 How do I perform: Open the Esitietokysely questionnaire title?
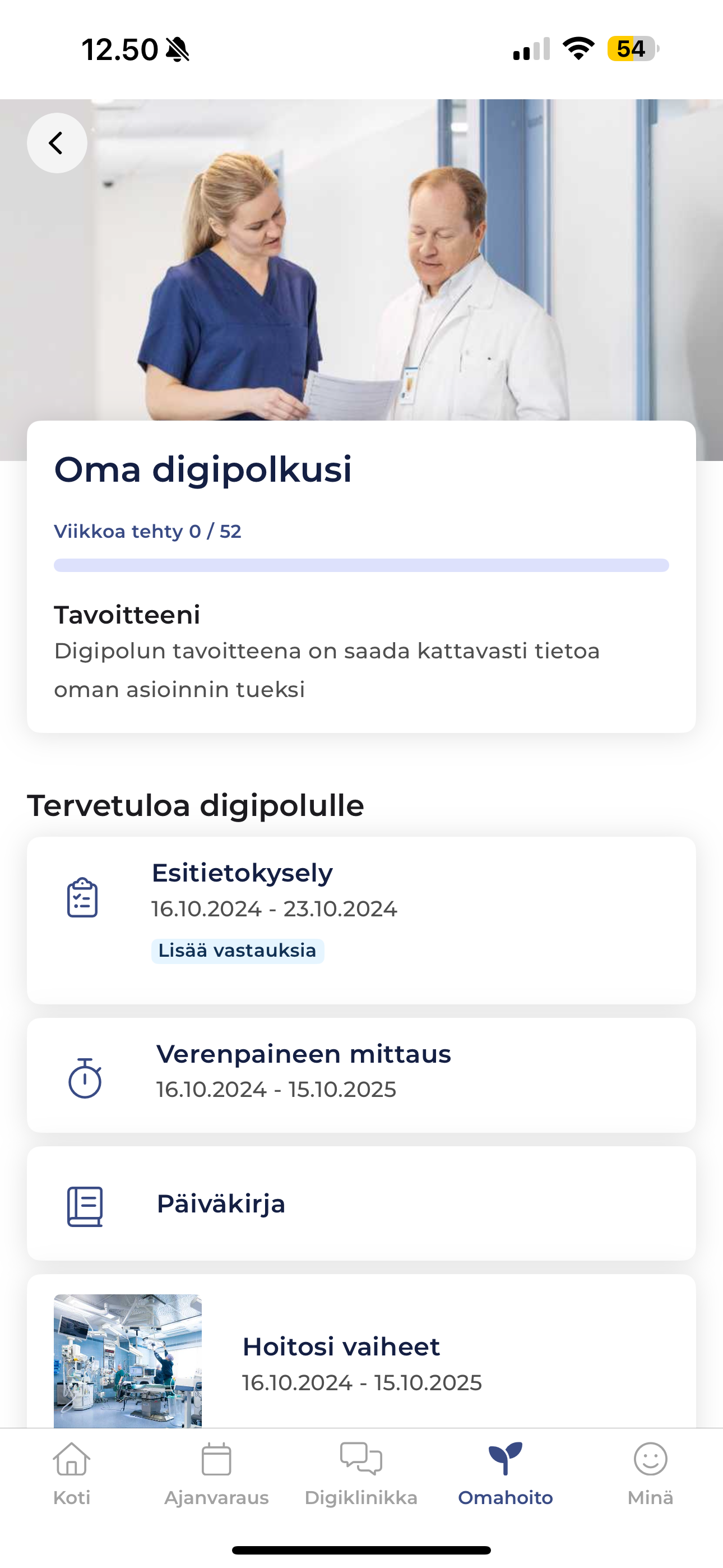point(242,873)
